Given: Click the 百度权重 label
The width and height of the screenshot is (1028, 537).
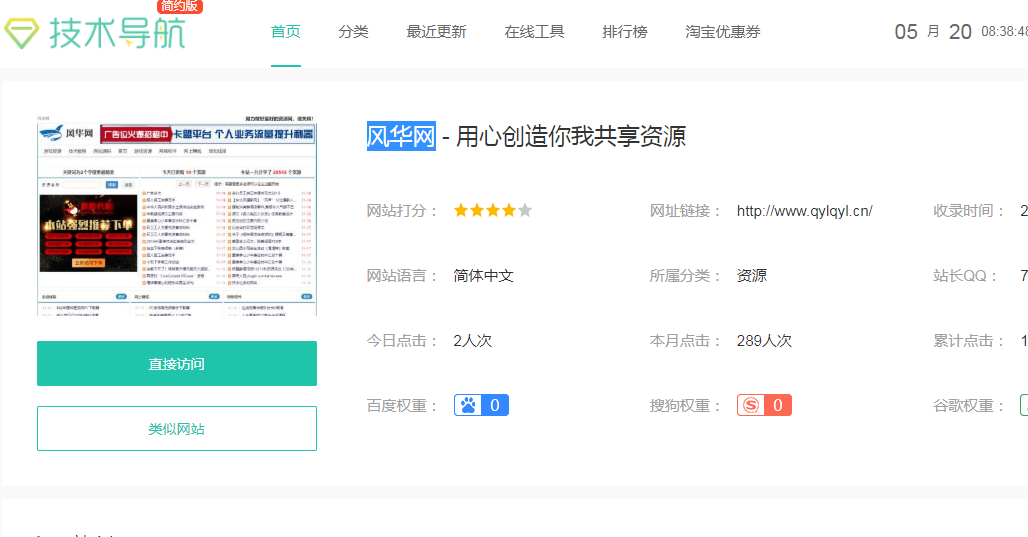Looking at the screenshot, I should (x=402, y=405).
